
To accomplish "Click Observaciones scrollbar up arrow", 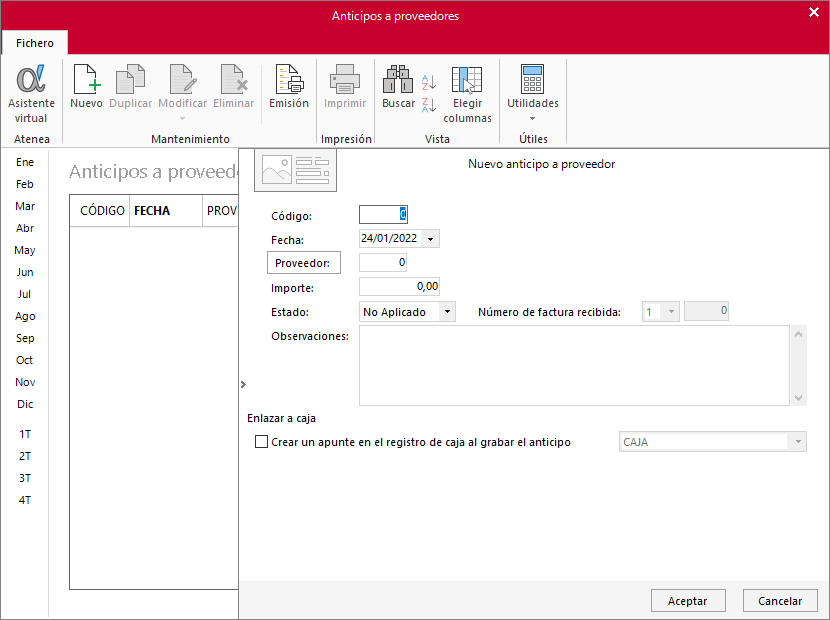I will pyautogui.click(x=798, y=334).
